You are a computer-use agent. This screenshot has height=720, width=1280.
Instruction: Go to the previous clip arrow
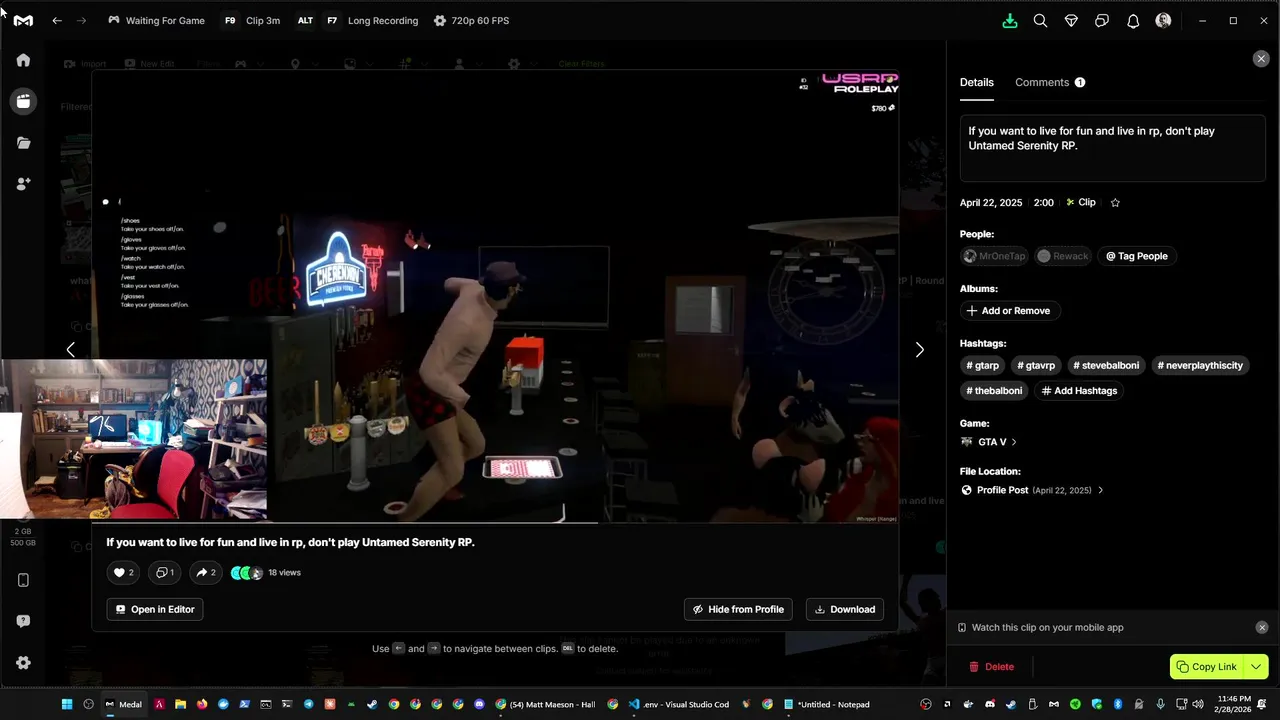pyautogui.click(x=70, y=349)
